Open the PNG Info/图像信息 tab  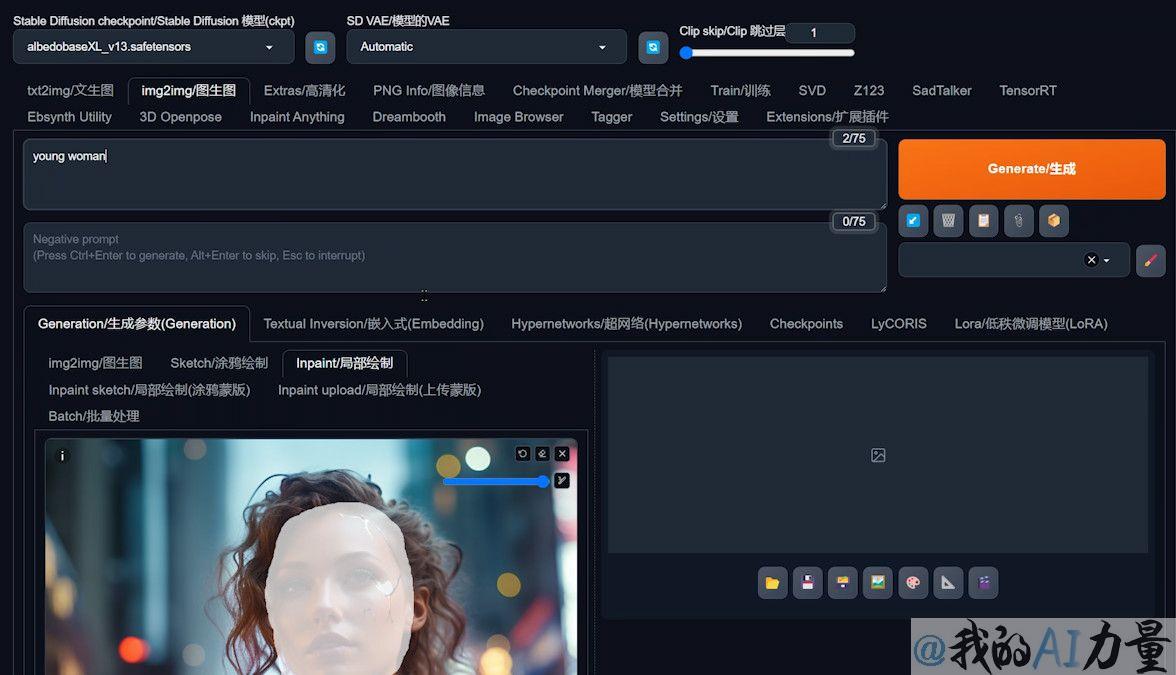coord(429,91)
